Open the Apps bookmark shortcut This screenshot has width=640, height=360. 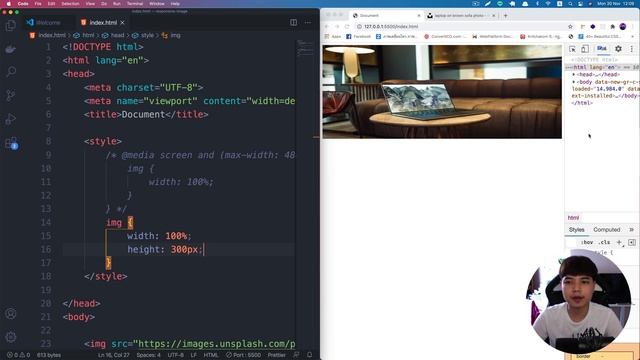coord(333,37)
